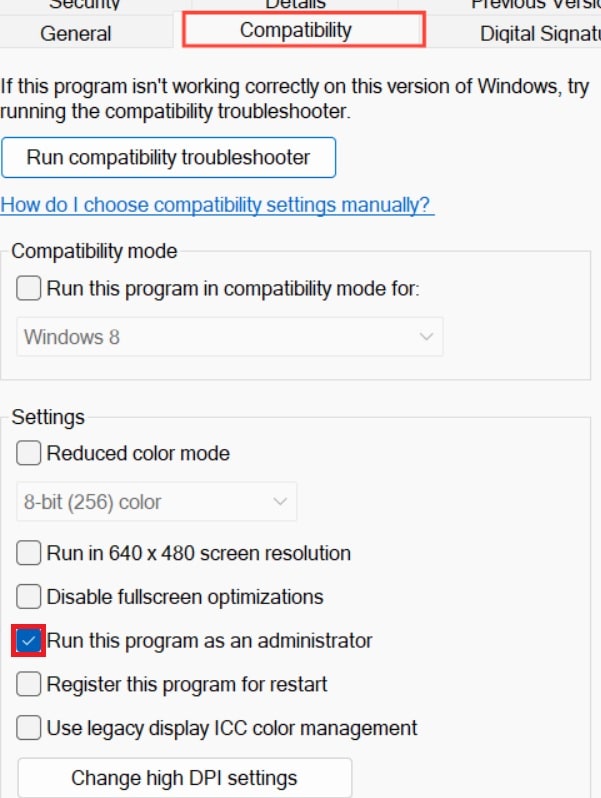Click Run compatibility troubleshooter button
This screenshot has width=601, height=798.
(168, 157)
